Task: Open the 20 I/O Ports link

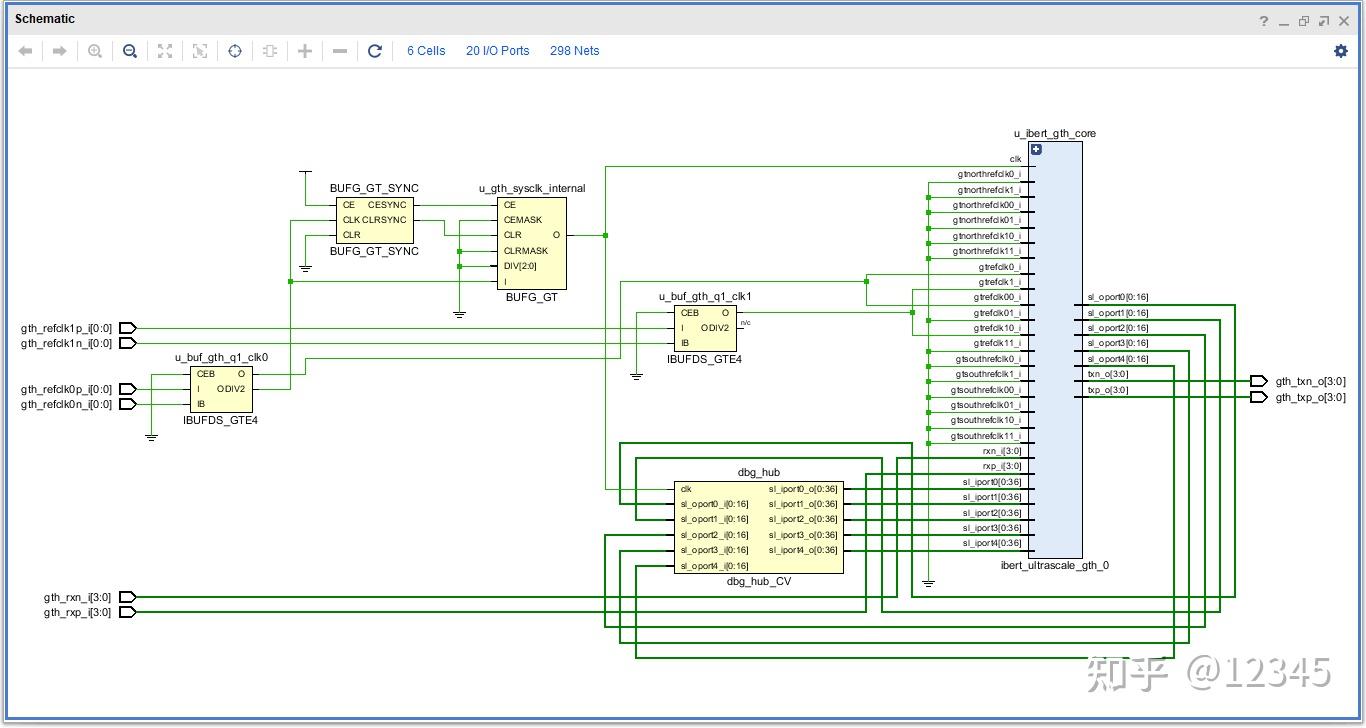Action: tap(497, 51)
